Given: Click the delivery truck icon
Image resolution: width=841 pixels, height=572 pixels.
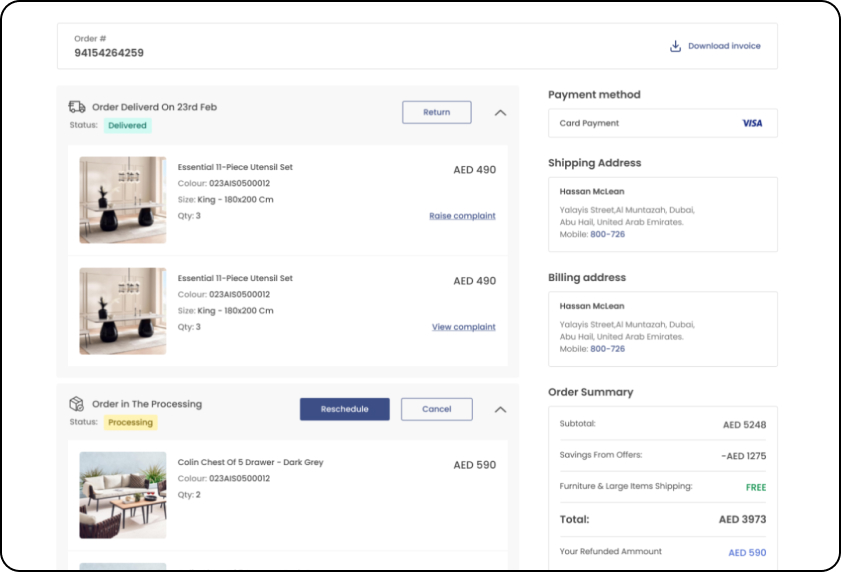Looking at the screenshot, I should (77, 107).
